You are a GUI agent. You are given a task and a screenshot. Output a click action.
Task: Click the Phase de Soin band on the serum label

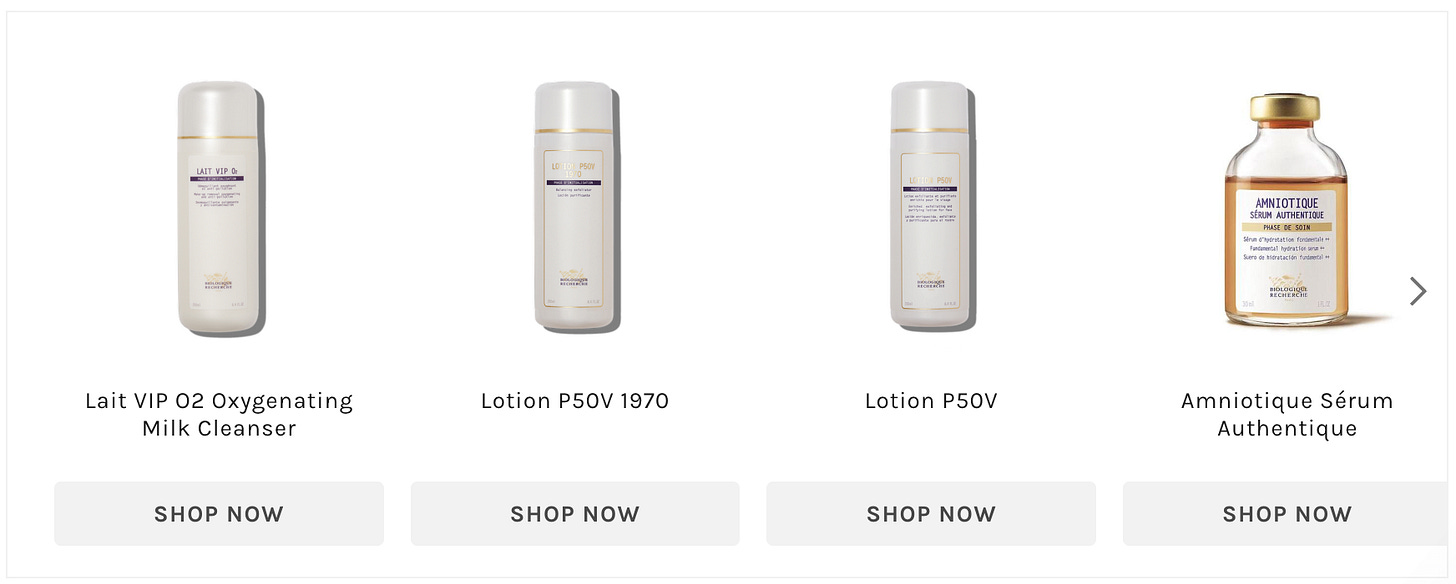tap(1287, 227)
